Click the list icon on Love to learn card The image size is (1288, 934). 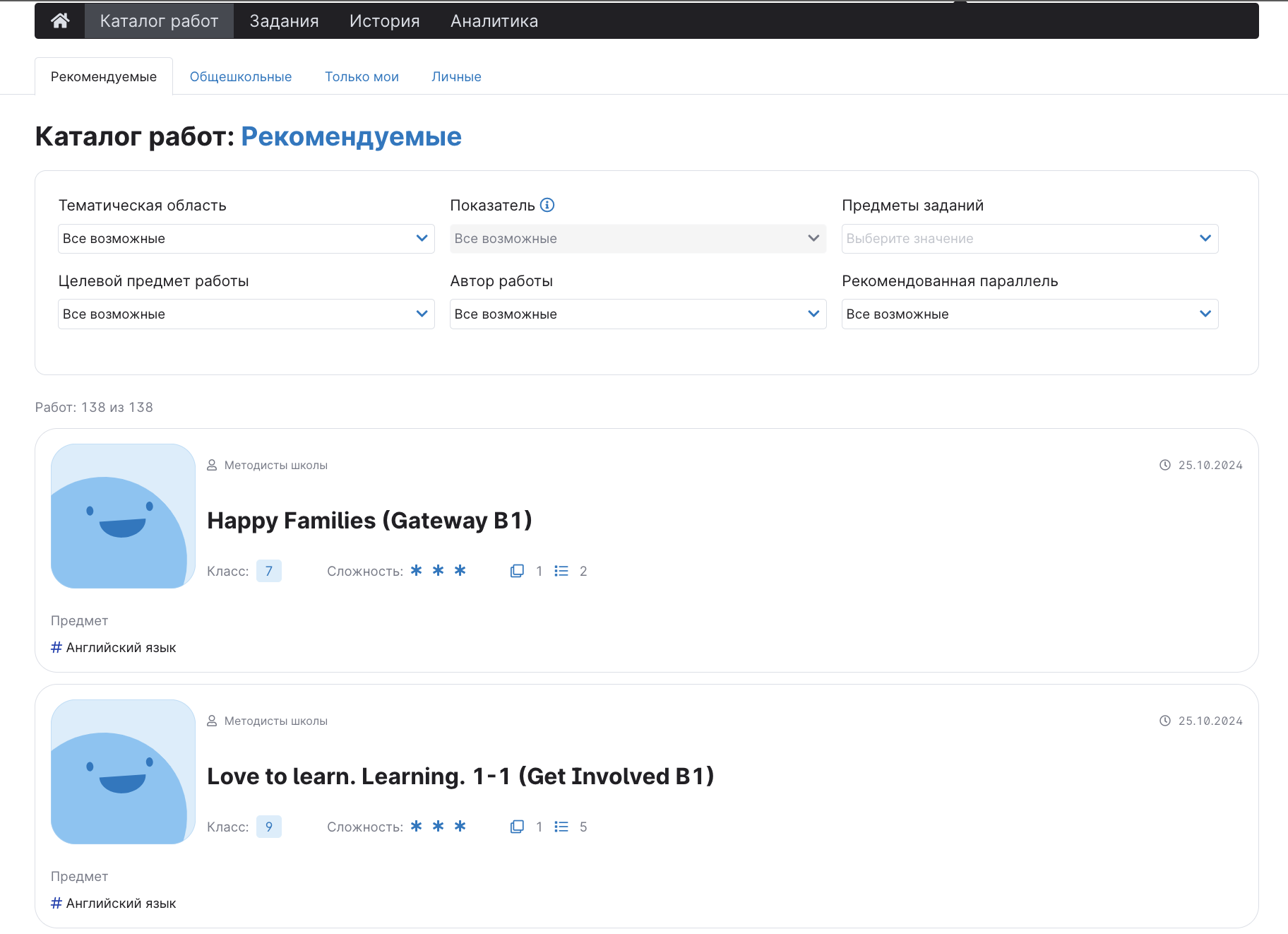[x=561, y=827]
